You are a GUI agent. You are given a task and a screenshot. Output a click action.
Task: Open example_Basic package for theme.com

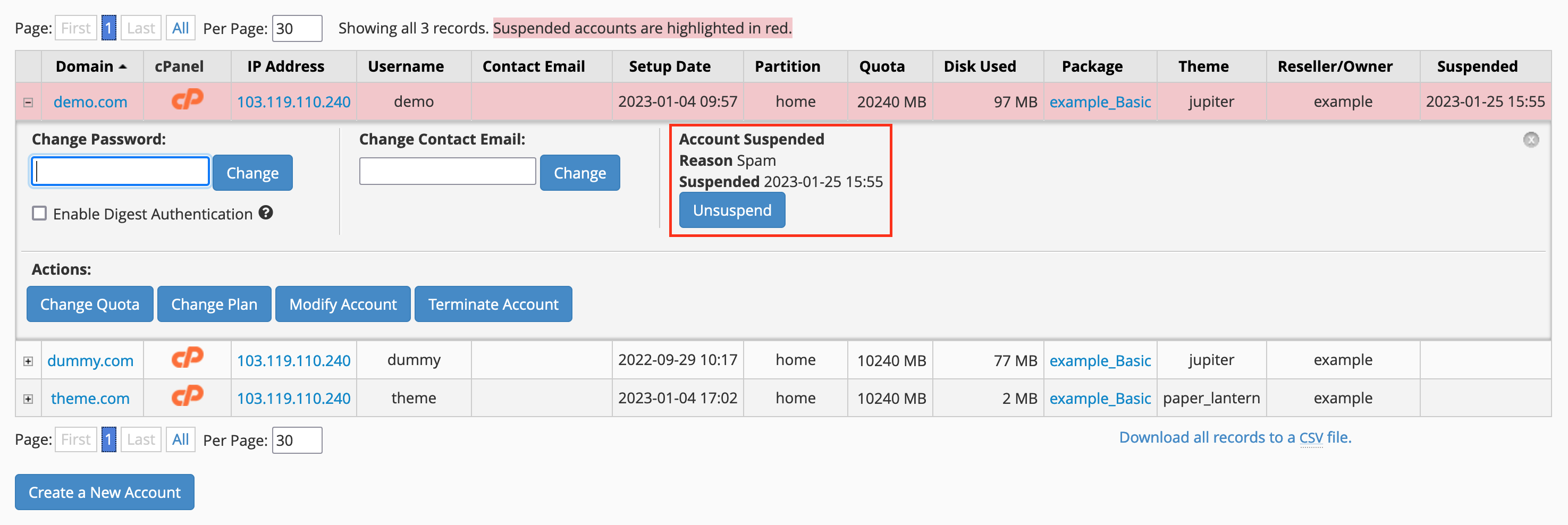pos(1100,398)
